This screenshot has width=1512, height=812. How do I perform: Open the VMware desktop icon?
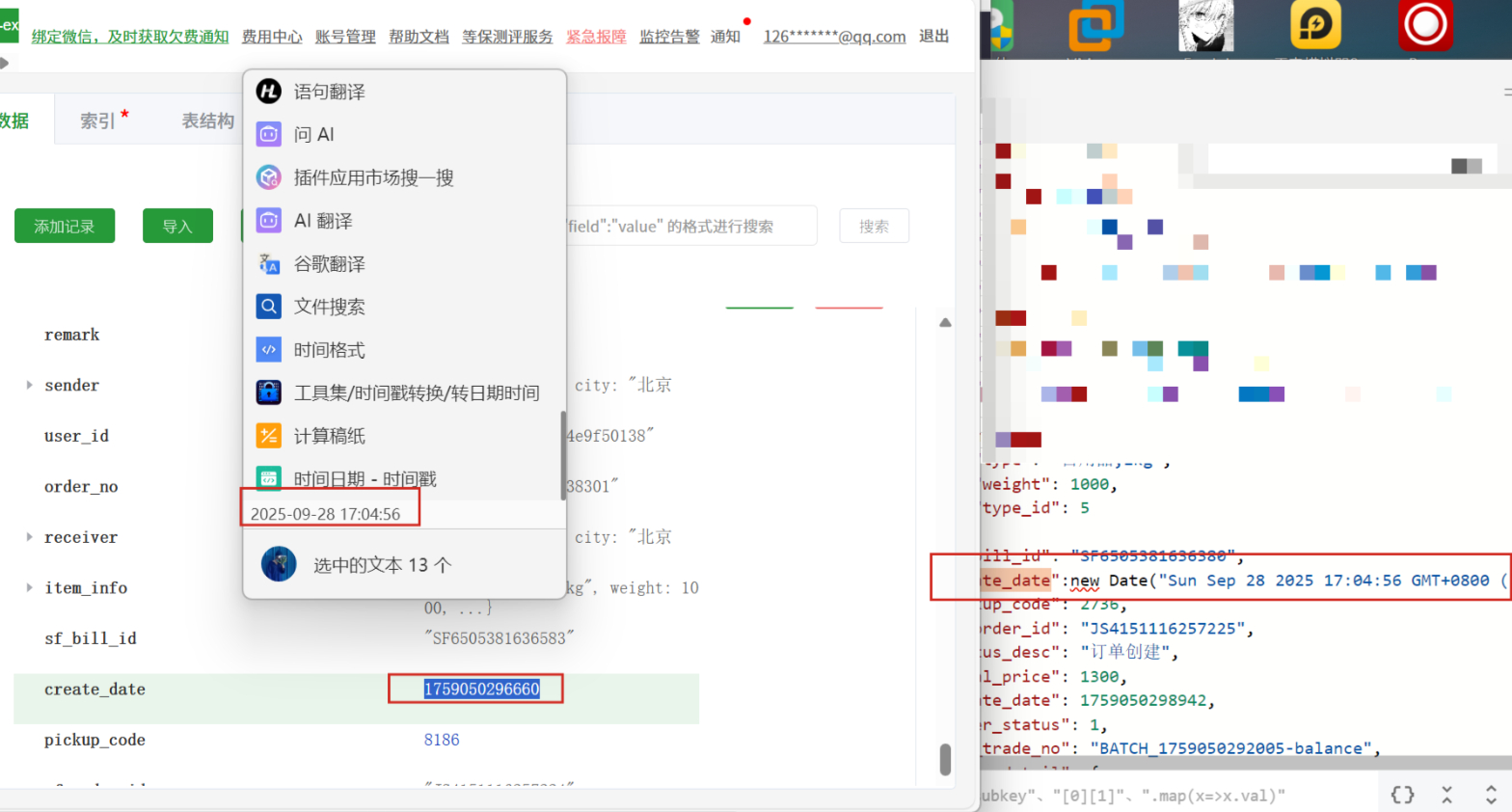click(1095, 25)
